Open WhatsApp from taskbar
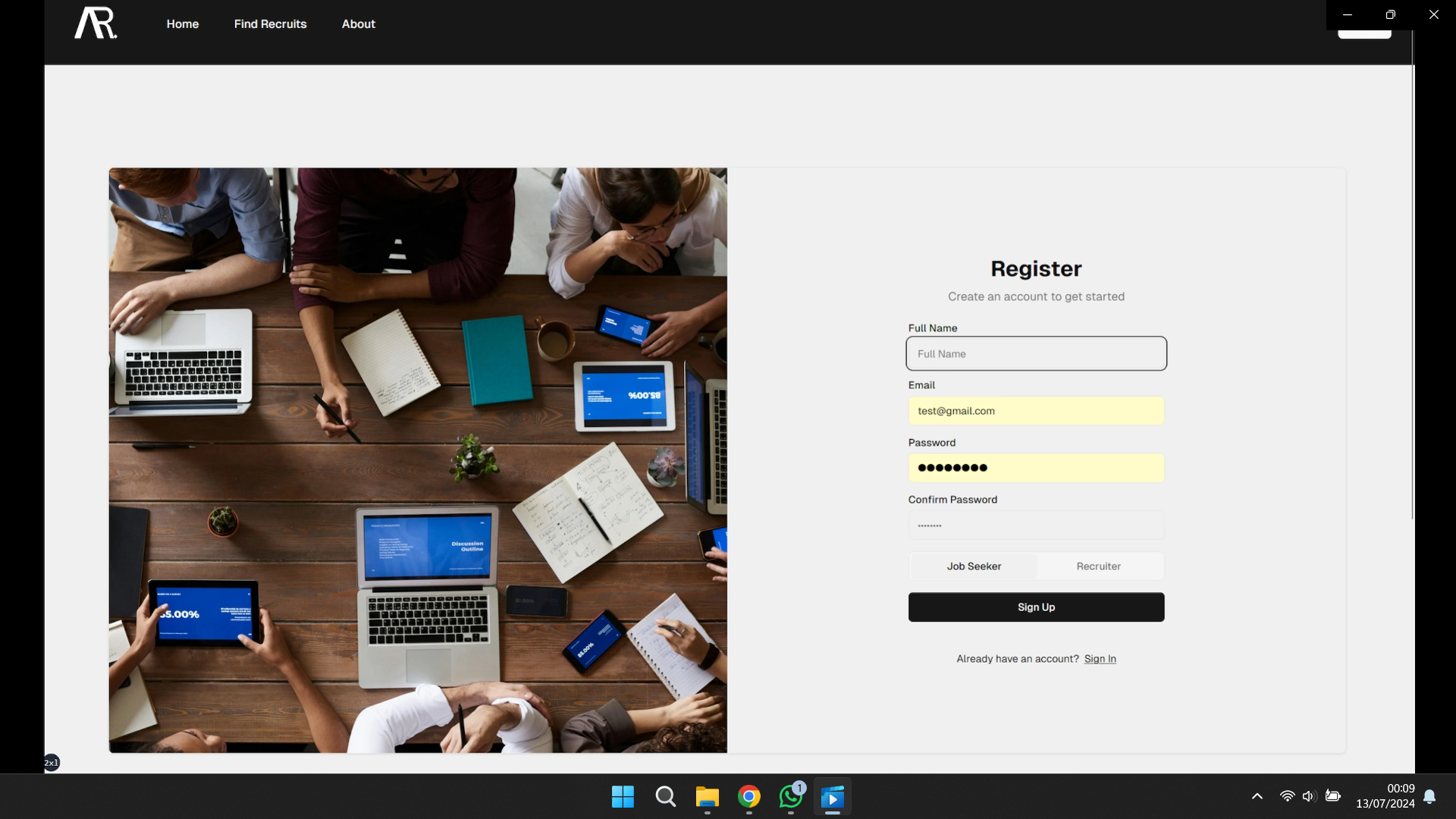Screen dimensions: 1456x819 (790, 797)
